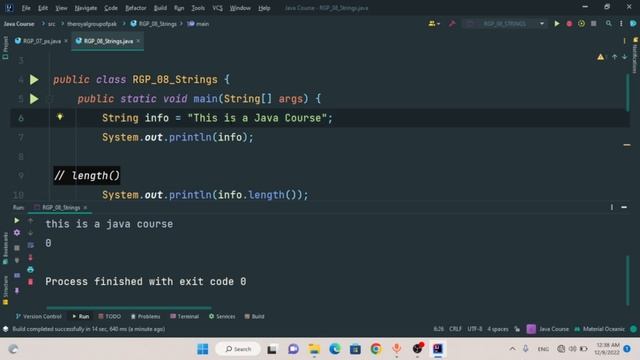Open the File menu
640x360 pixels.
pyautogui.click(x=26, y=8)
